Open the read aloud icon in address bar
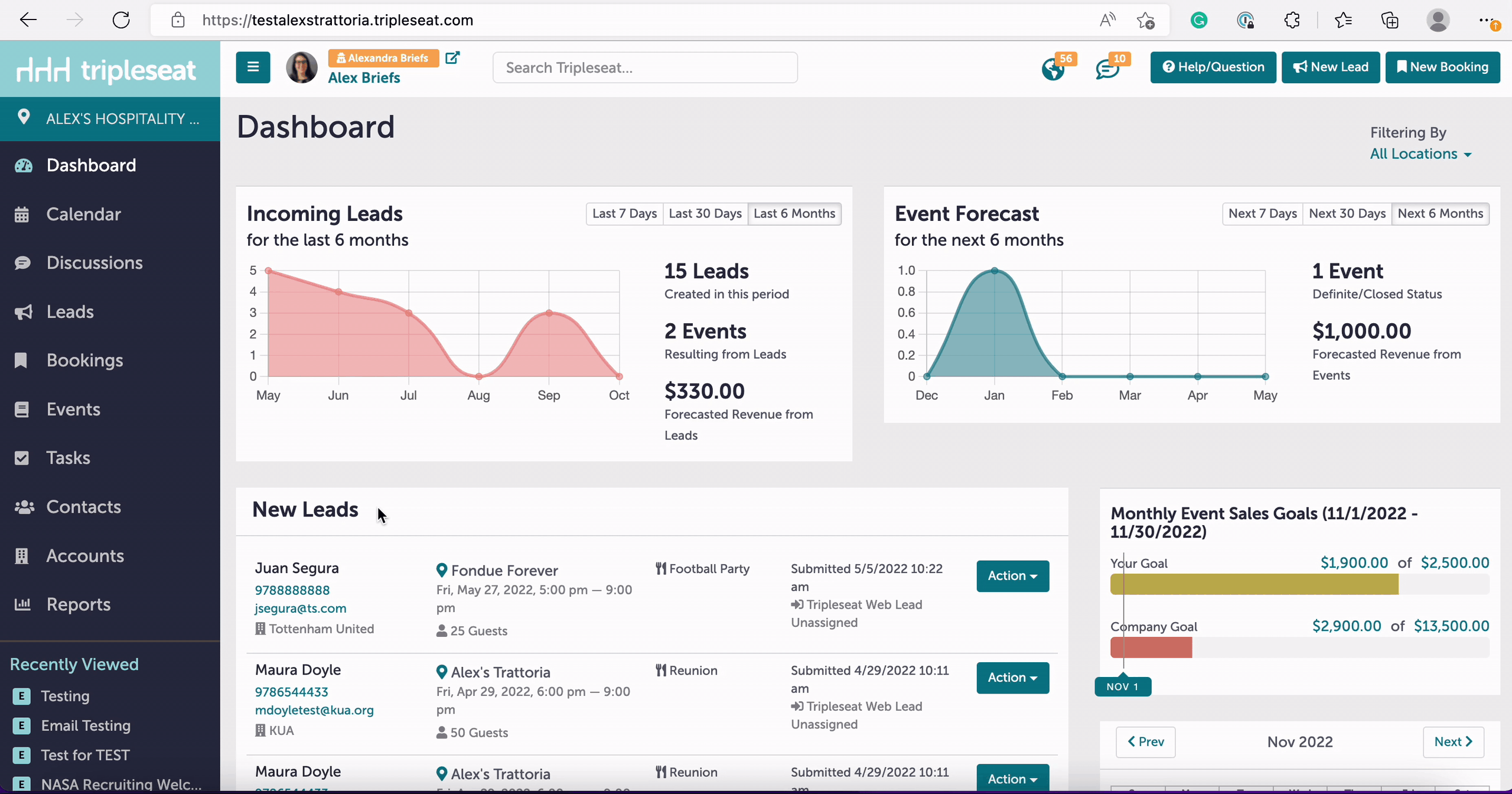 point(1107,20)
